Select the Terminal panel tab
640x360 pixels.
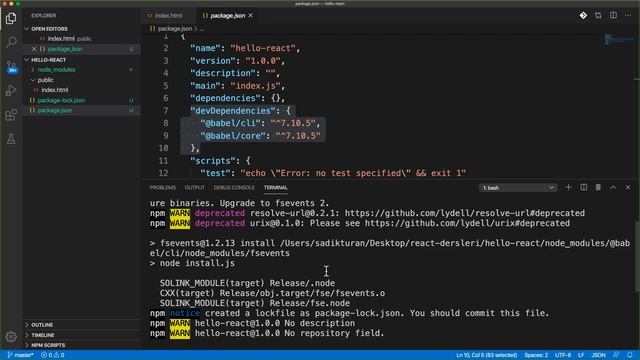(276, 187)
